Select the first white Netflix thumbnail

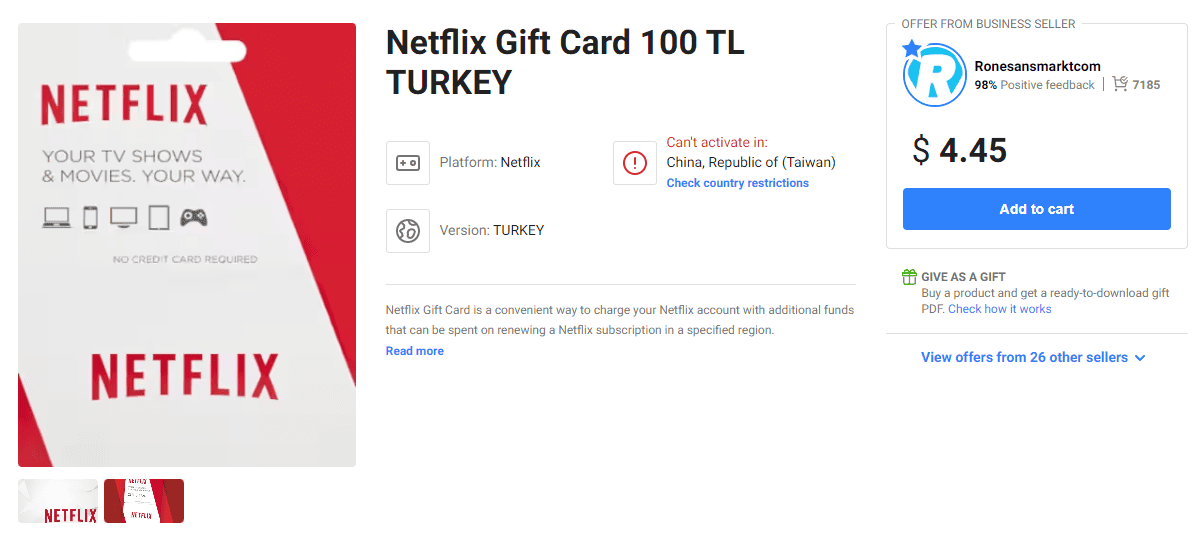pyautogui.click(x=58, y=501)
